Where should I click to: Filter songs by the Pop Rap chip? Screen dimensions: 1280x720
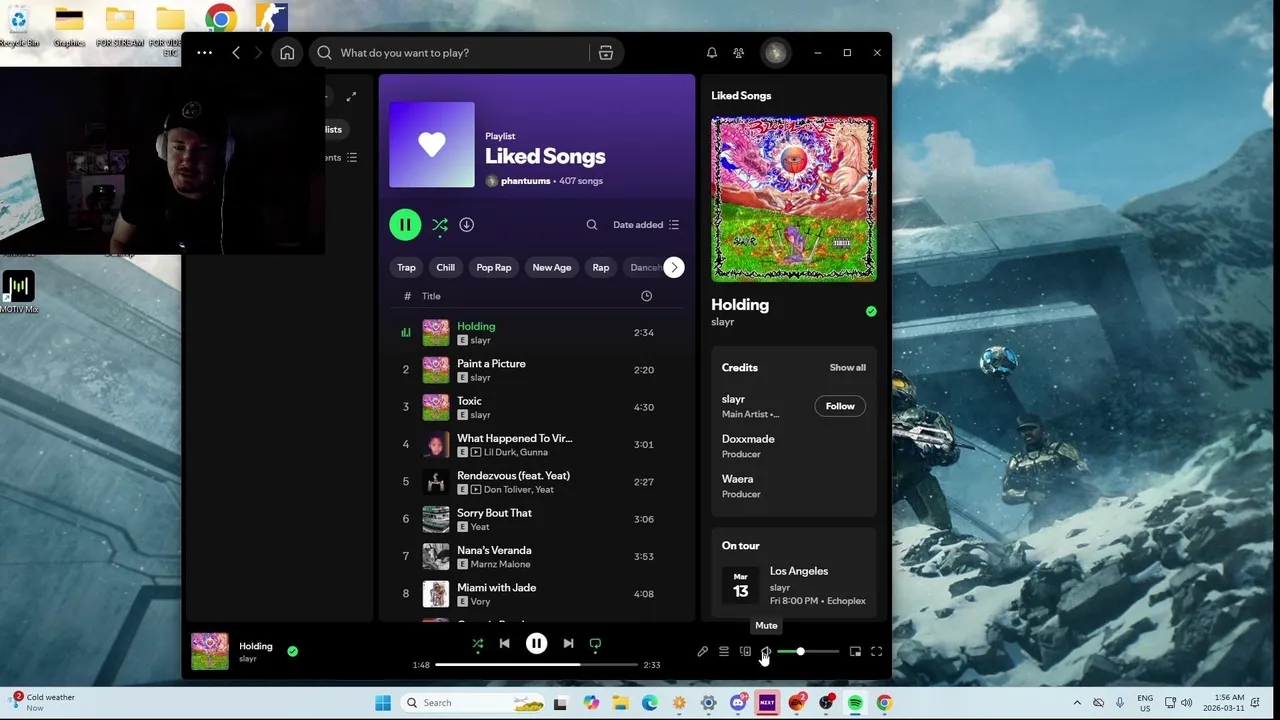click(494, 268)
